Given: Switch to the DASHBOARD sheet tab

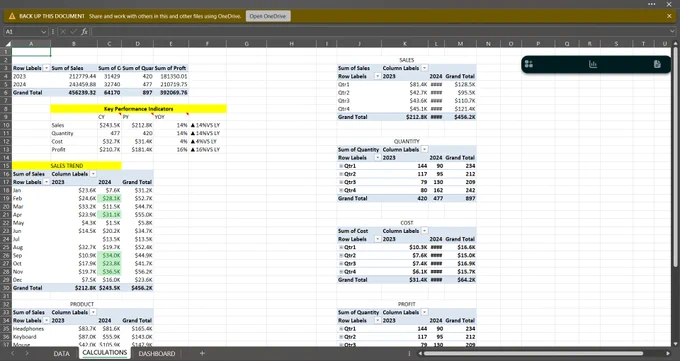Looking at the screenshot, I should coord(157,354).
